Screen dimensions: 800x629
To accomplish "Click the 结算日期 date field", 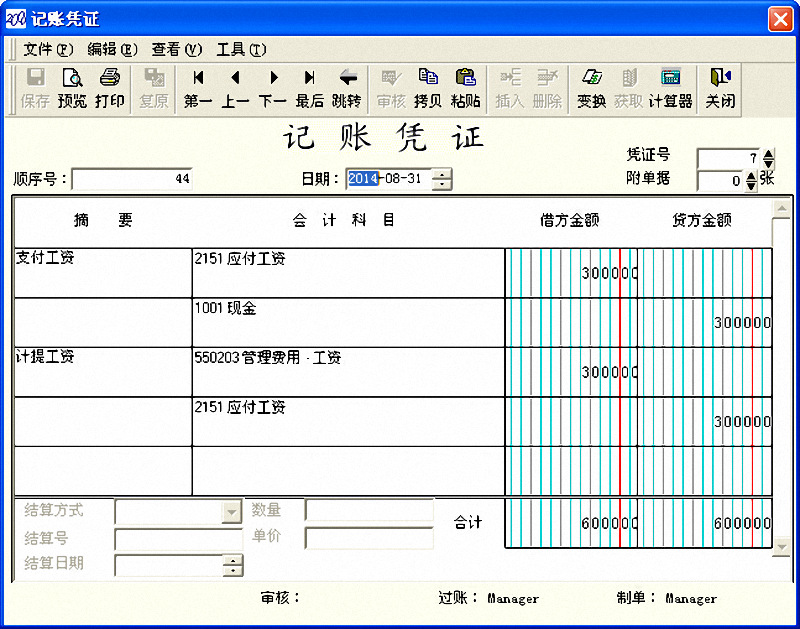I will (169, 566).
